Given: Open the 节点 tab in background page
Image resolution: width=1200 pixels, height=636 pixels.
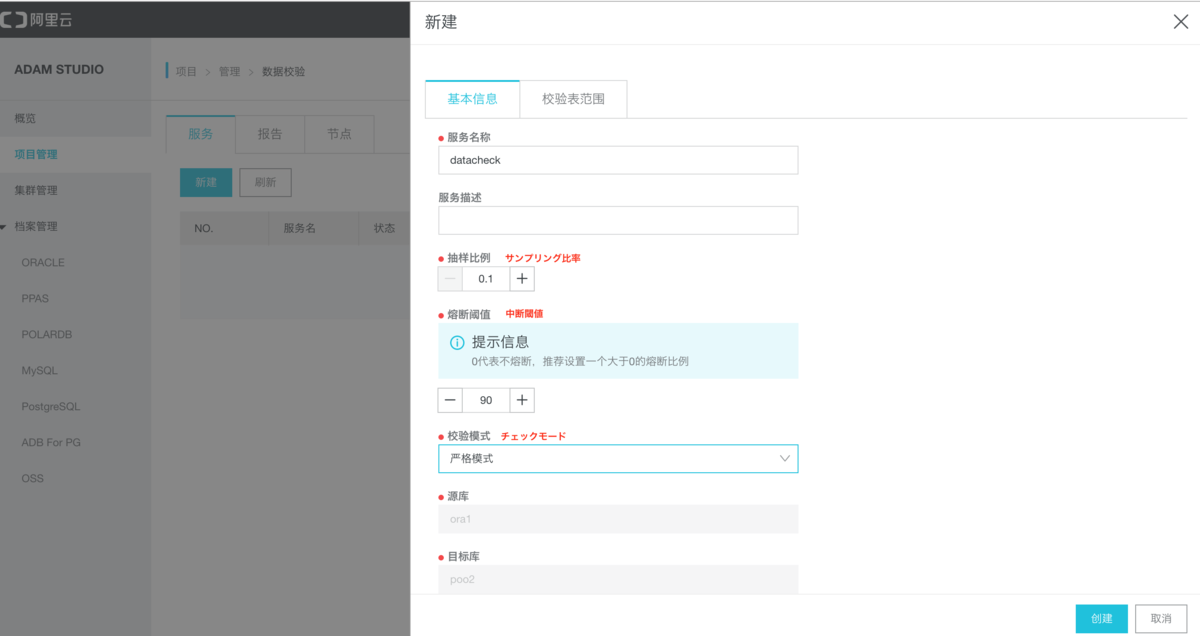Looking at the screenshot, I should (x=339, y=134).
